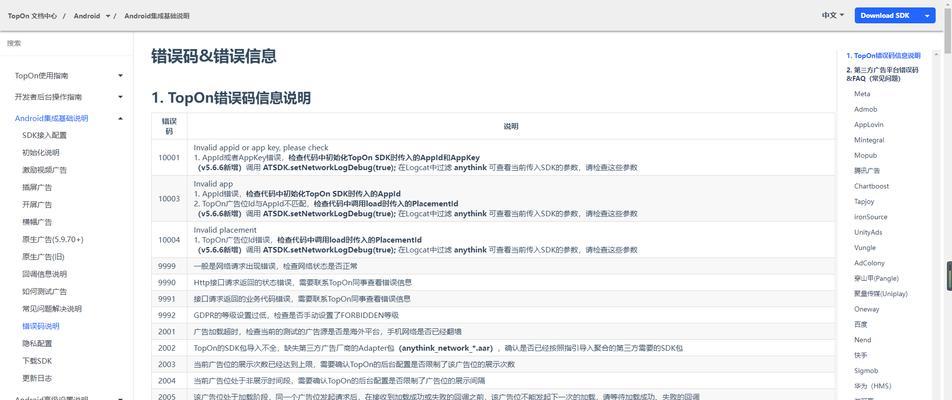Click error code 9999 cell
The height and width of the screenshot is (400, 952).
169,266
